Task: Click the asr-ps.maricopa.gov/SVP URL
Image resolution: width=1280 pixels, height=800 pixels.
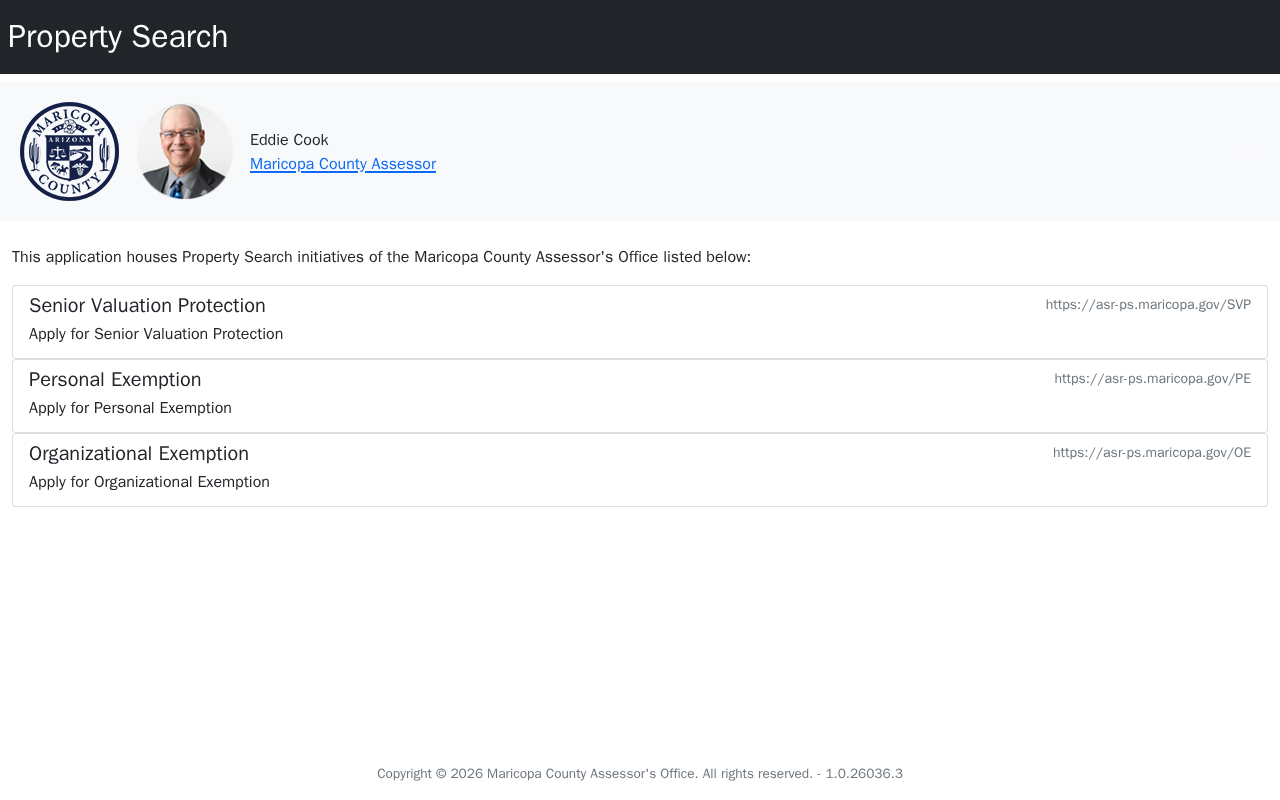Action: click(x=1148, y=305)
